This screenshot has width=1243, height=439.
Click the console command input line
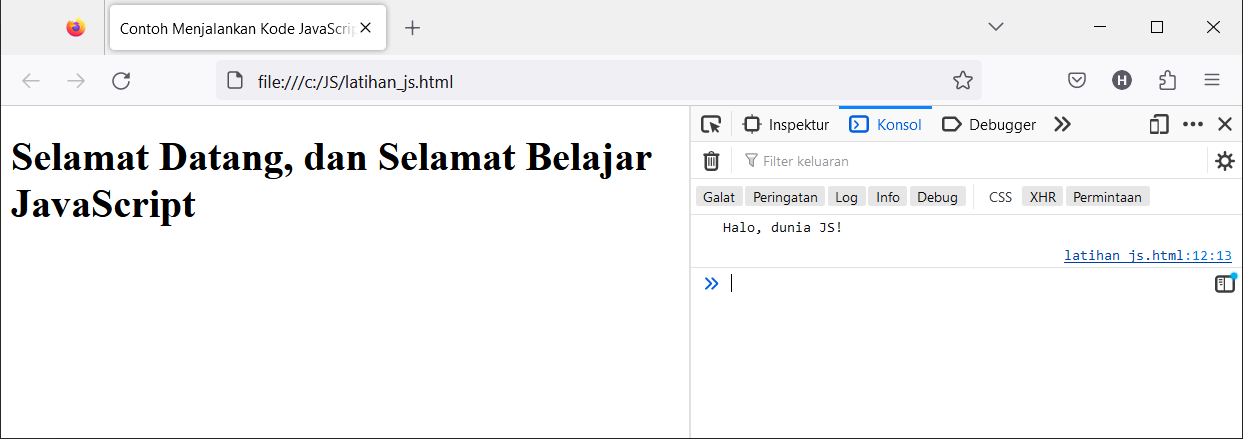pyautogui.click(x=966, y=283)
